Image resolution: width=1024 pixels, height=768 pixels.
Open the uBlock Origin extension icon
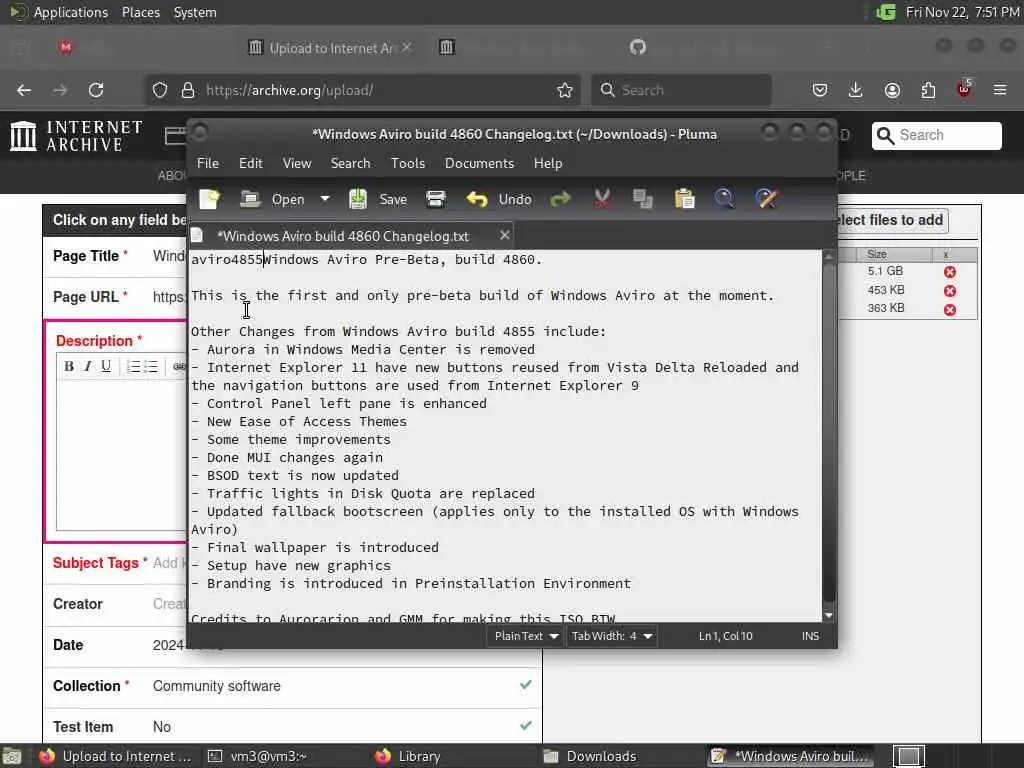964,89
